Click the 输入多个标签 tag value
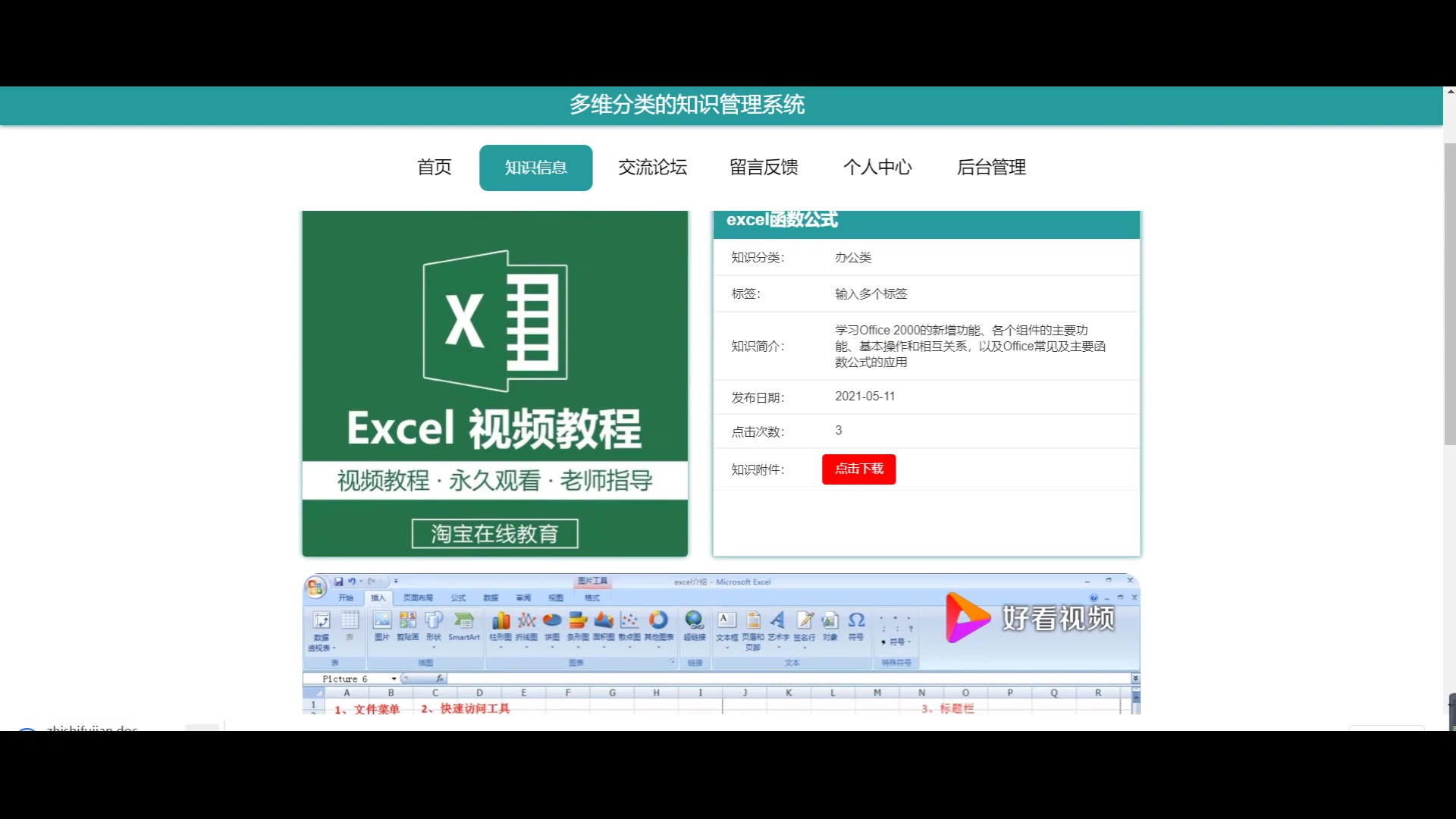Viewport: 1456px width, 819px height. coord(871,293)
